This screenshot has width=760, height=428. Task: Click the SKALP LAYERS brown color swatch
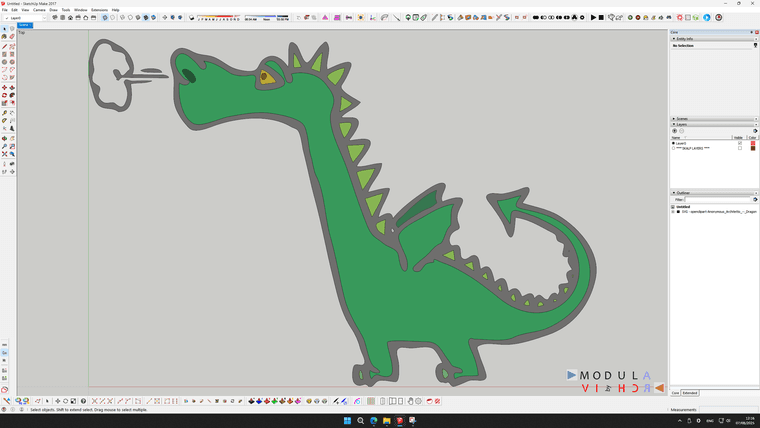(753, 148)
